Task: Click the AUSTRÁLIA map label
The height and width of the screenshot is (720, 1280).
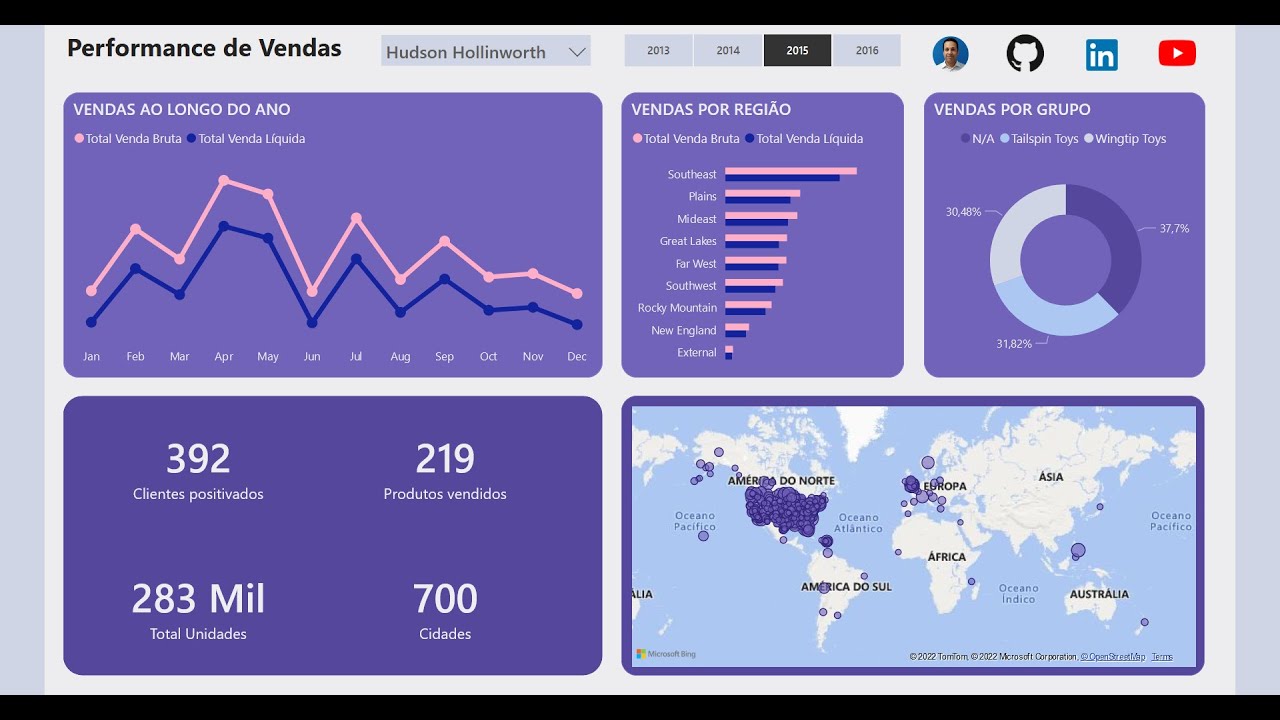Action: [x=1099, y=594]
